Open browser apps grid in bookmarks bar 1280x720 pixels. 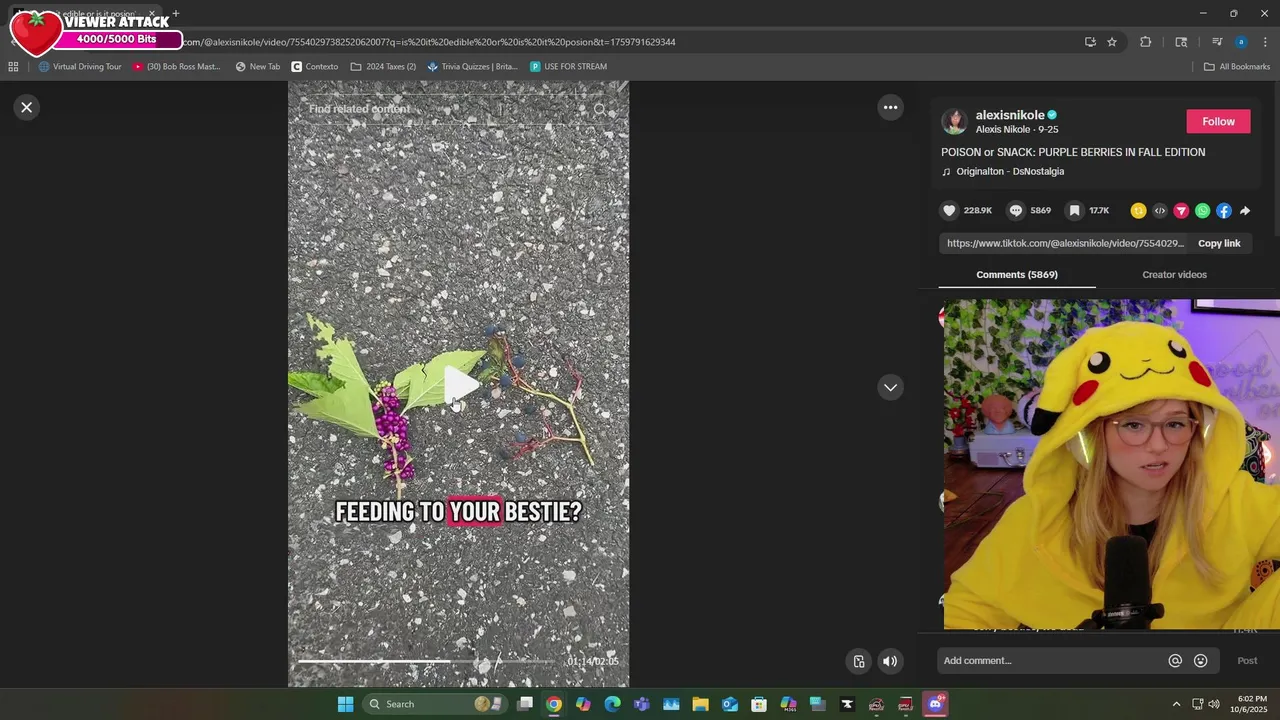[x=13, y=67]
